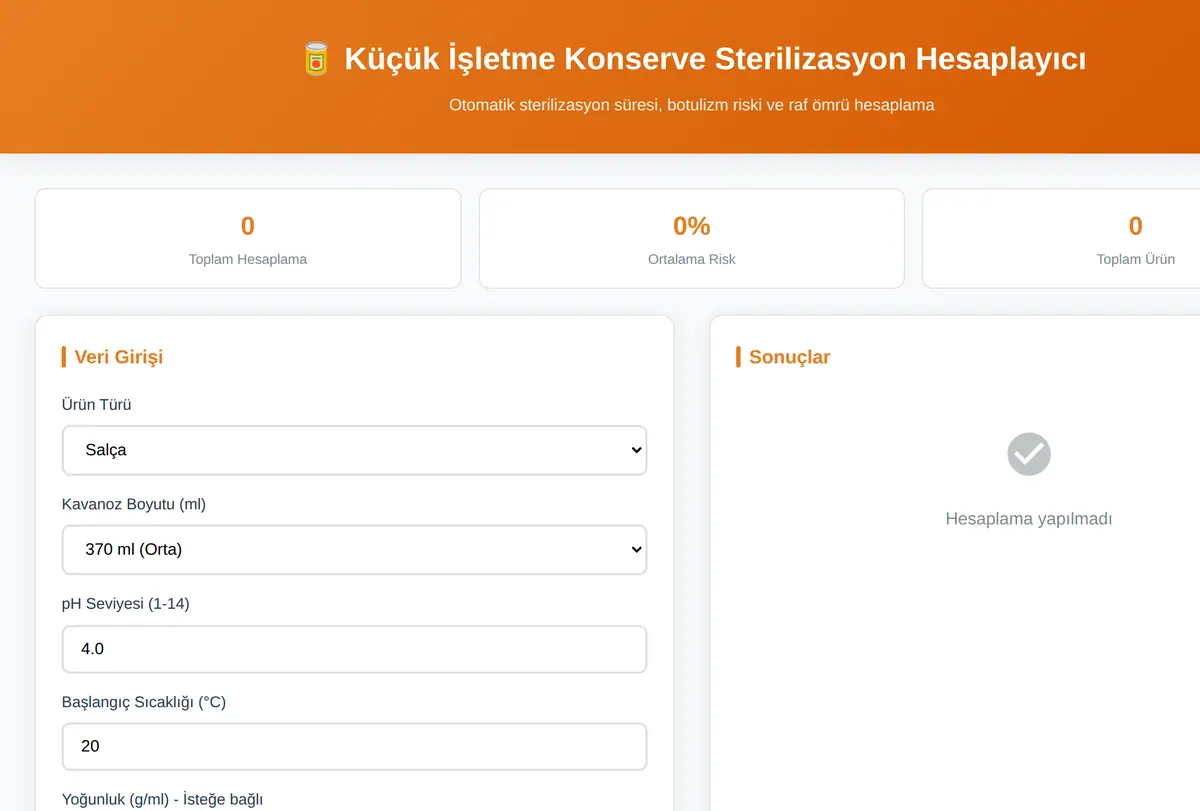This screenshot has height=811, width=1200.
Task: Click the Ortalama Risk stat card
Action: coord(691,238)
